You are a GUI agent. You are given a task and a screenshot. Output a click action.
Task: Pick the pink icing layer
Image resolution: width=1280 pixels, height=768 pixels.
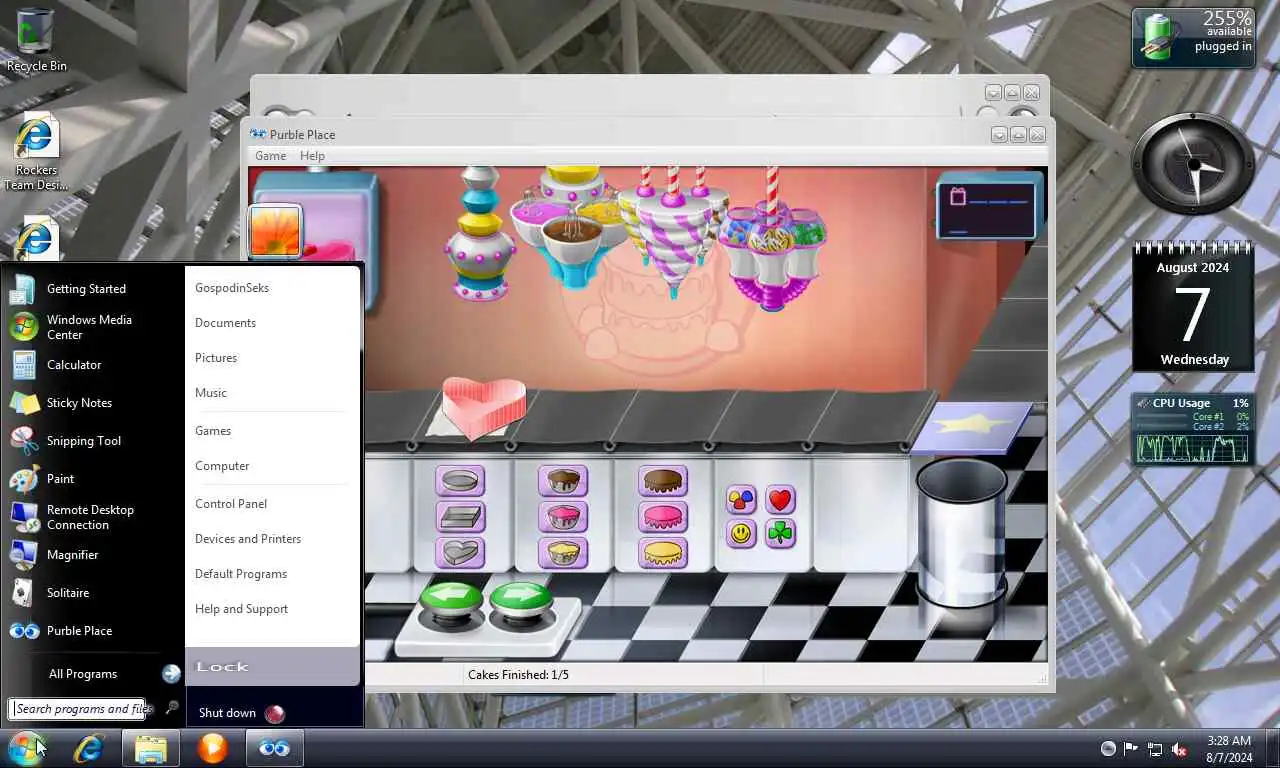tap(662, 517)
